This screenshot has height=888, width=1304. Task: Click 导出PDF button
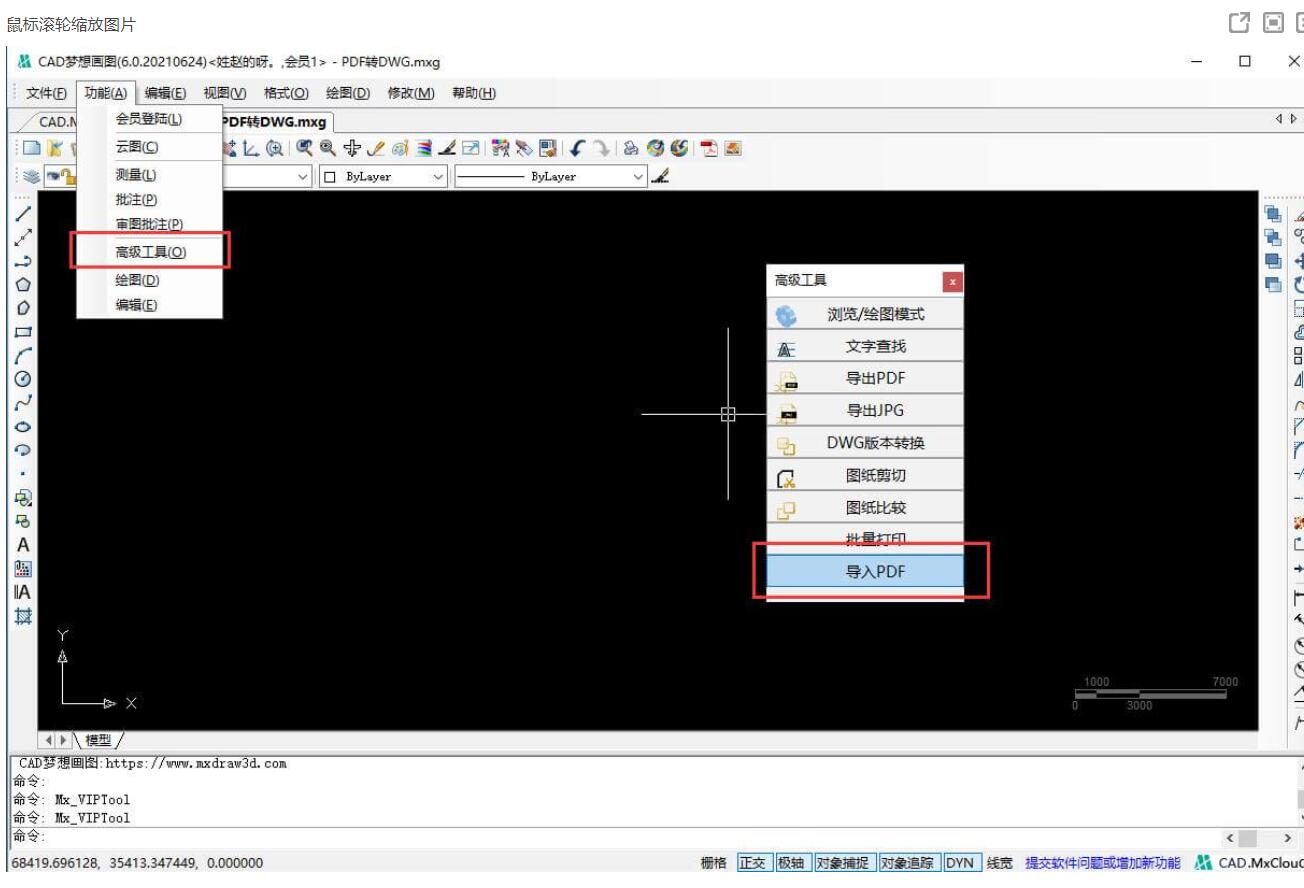[x=865, y=379]
